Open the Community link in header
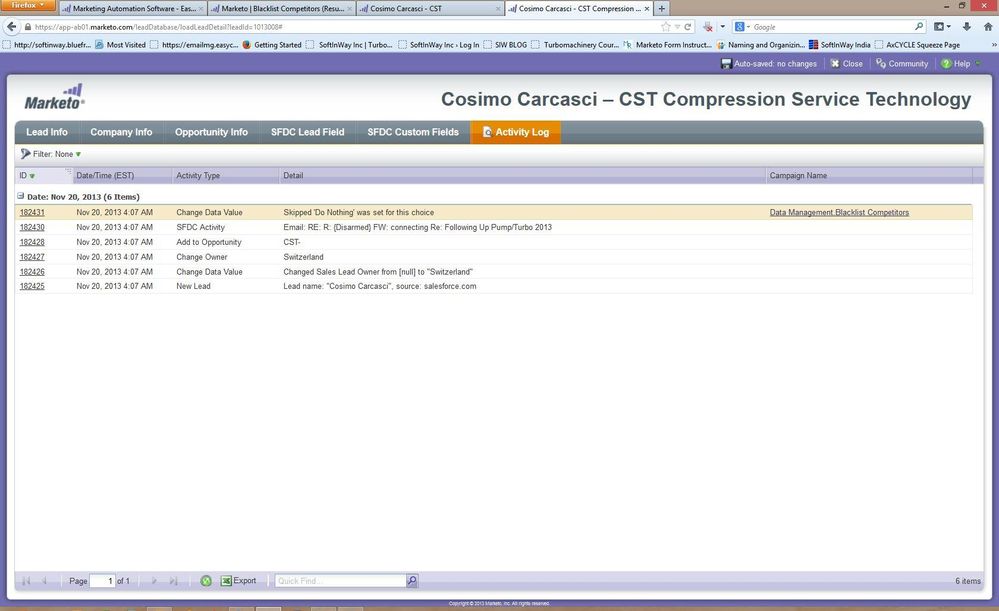The height and width of the screenshot is (611, 999). pos(902,64)
